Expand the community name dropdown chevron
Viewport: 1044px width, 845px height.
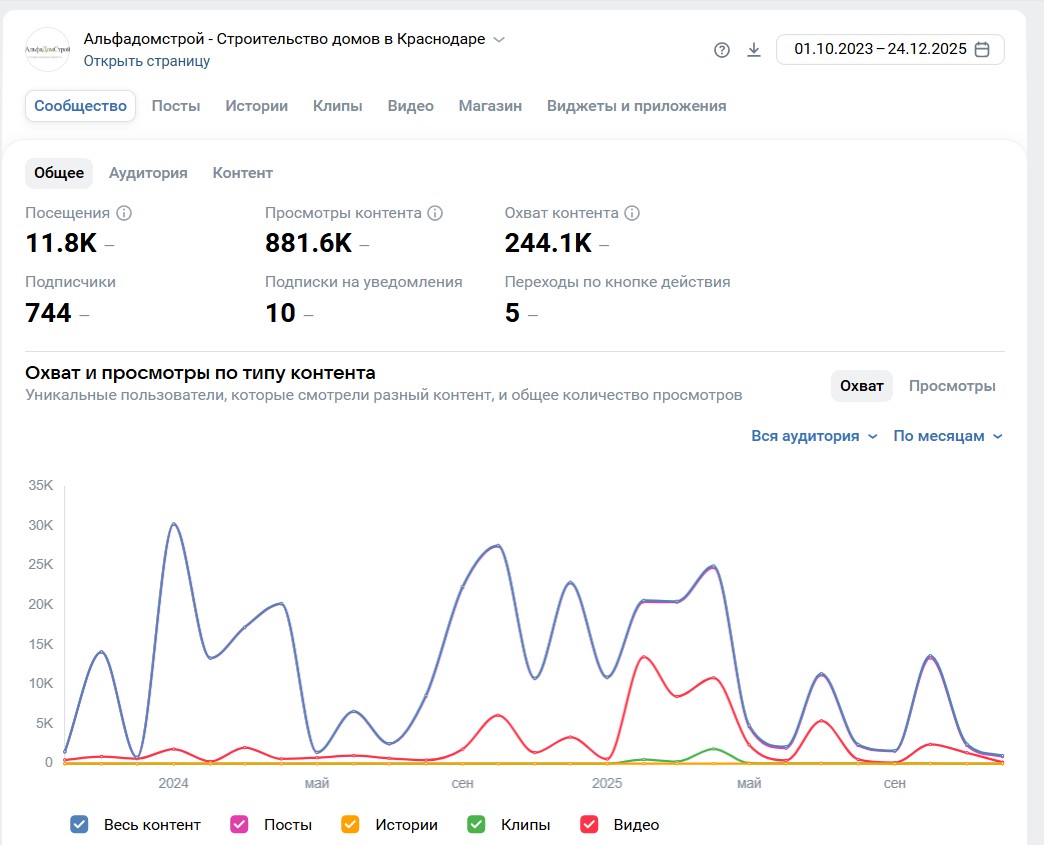coord(499,40)
